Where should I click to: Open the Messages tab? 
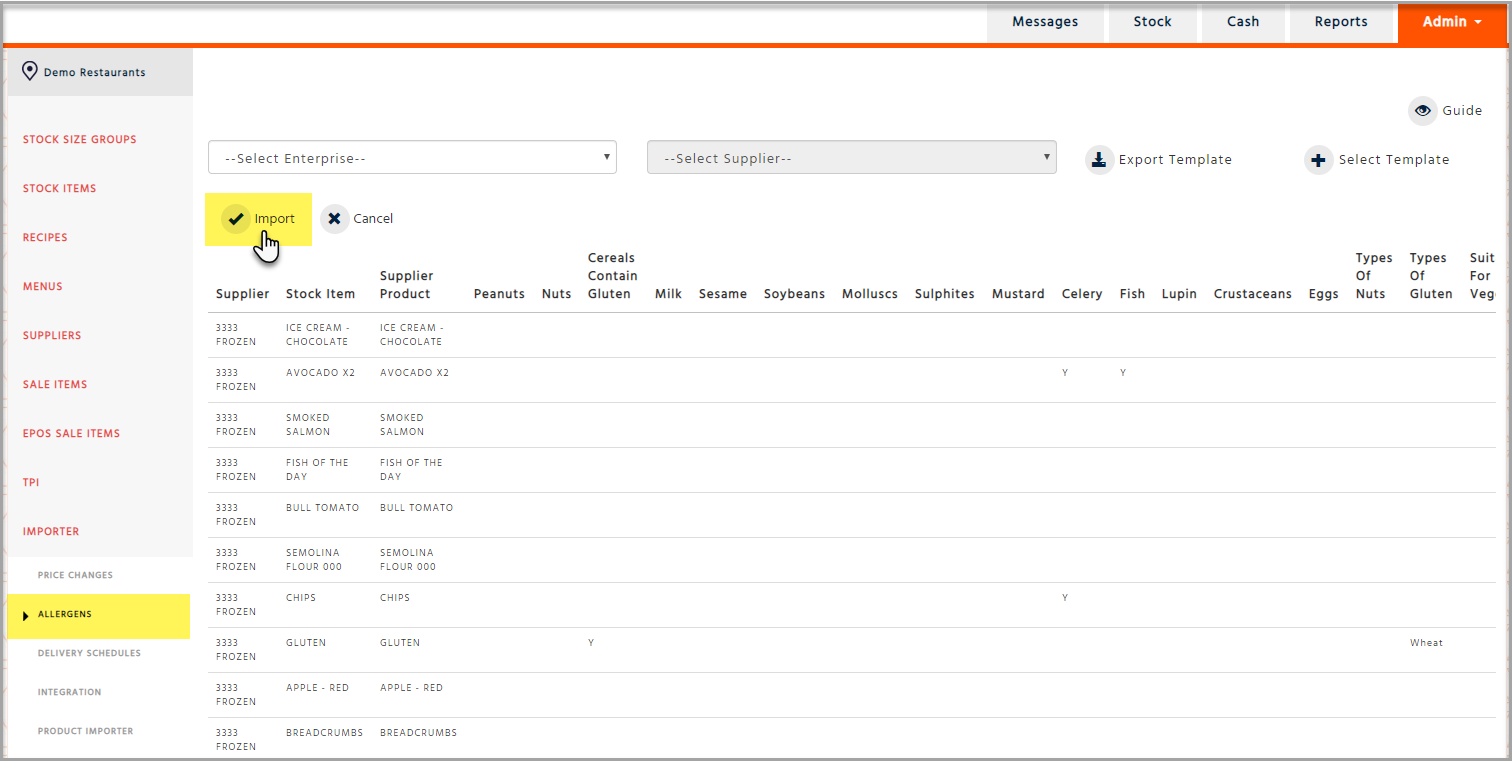click(1045, 22)
